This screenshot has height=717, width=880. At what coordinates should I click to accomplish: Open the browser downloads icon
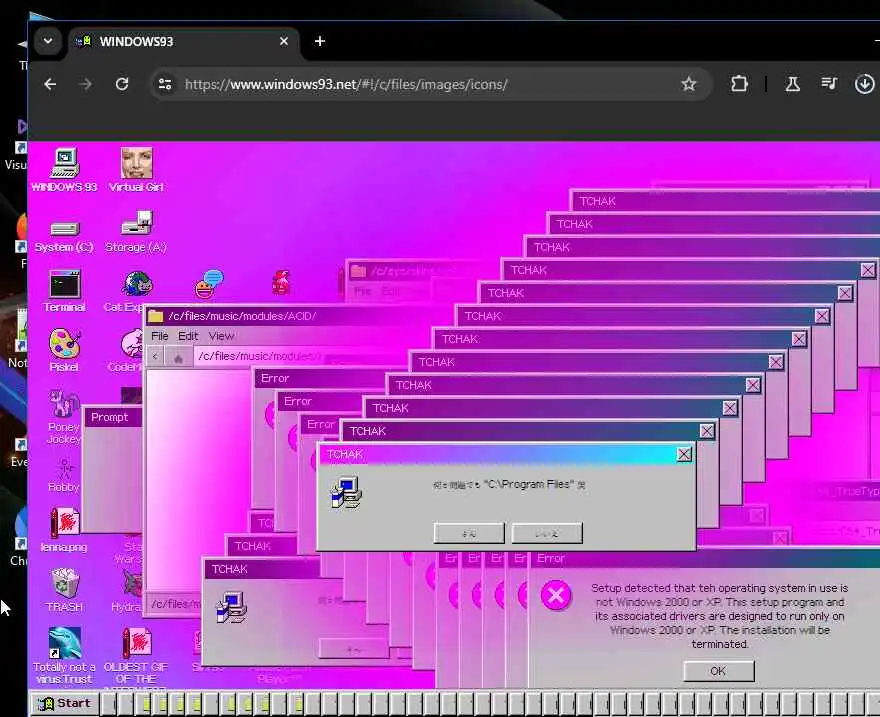click(x=864, y=84)
